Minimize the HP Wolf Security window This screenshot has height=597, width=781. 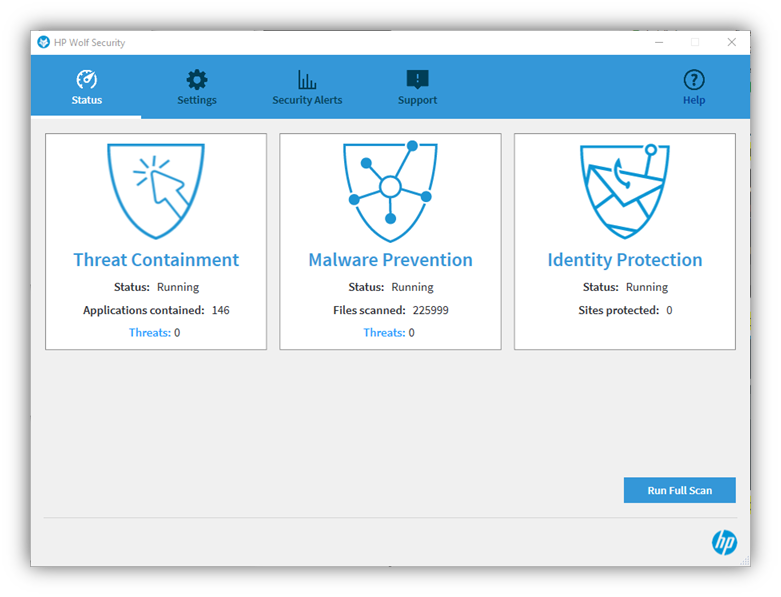[657, 43]
